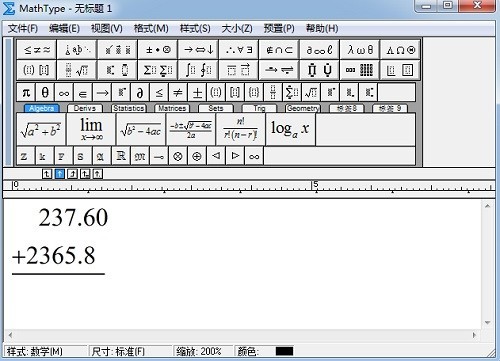Open the labeled arrow templates palette
Image resolution: width=500 pixels, height=361 pixels.
(x=279, y=70)
